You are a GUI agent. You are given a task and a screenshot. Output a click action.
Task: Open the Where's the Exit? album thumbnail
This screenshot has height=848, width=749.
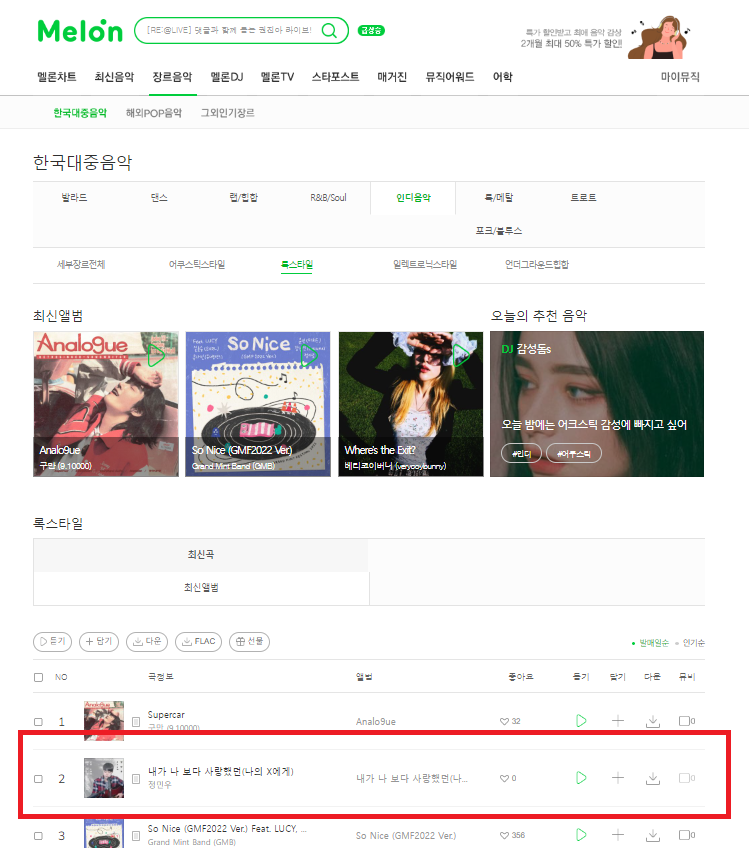click(410, 404)
